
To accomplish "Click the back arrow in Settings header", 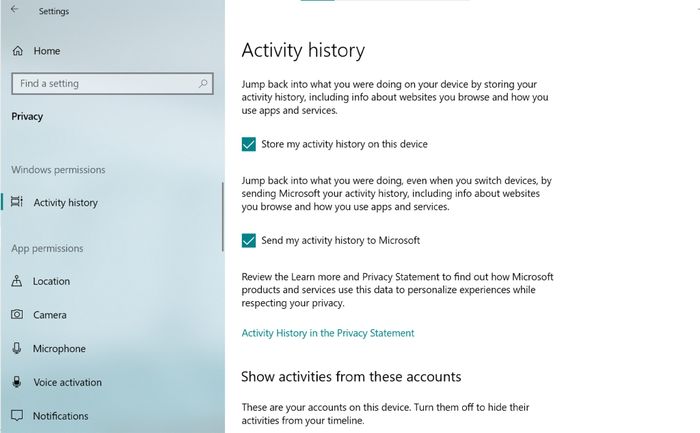I will [x=14, y=11].
